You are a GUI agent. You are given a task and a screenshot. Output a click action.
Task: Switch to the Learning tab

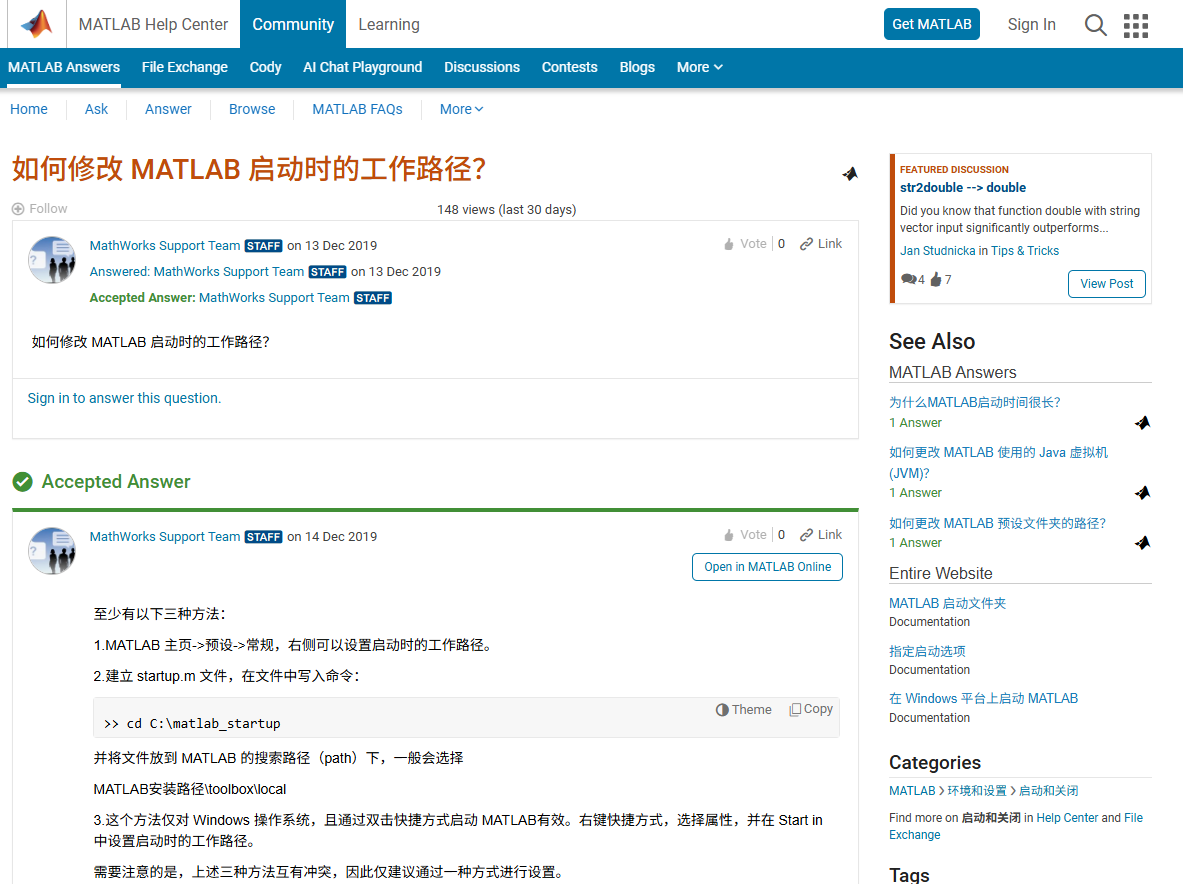pos(389,25)
